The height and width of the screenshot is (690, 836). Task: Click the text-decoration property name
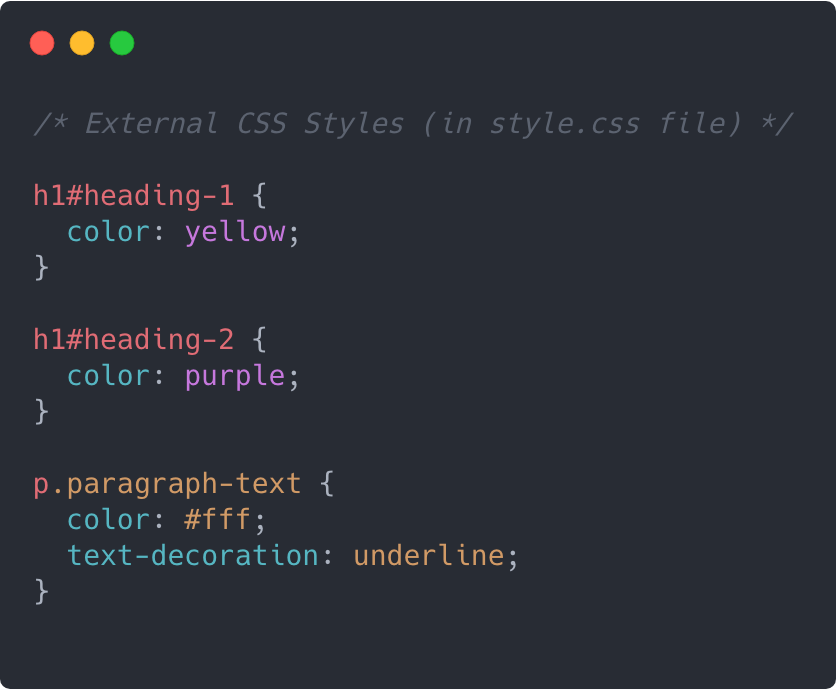coord(192,555)
